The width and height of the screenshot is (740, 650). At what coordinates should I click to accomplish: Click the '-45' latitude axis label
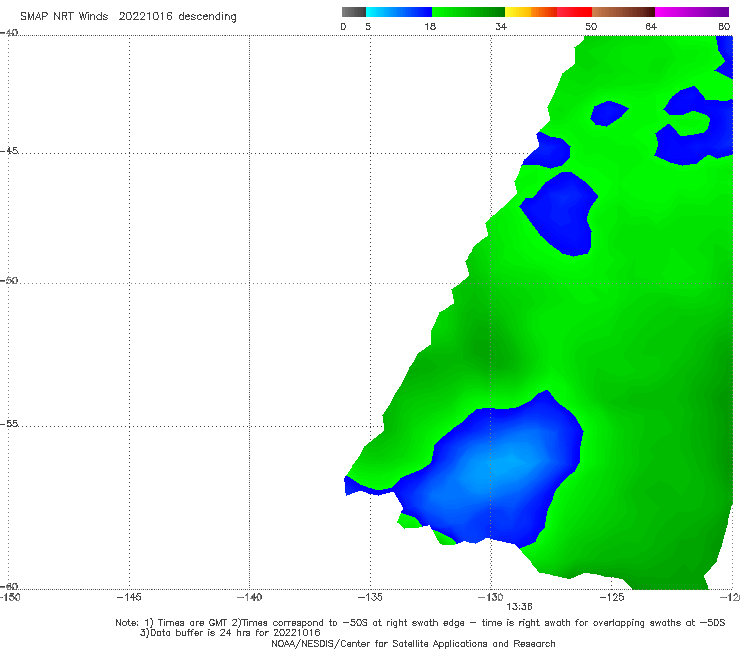pos(9,151)
